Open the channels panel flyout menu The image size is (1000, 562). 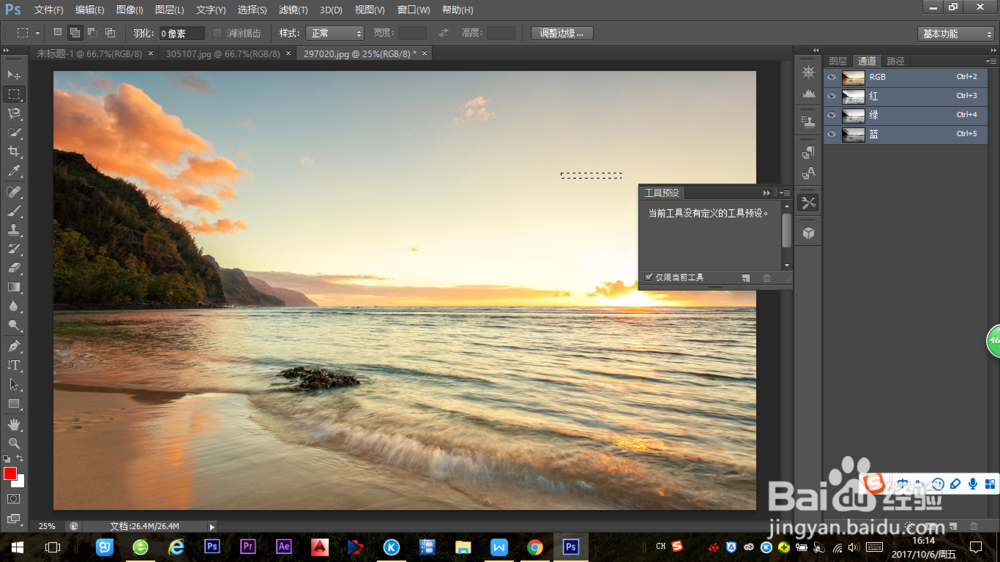tap(990, 61)
